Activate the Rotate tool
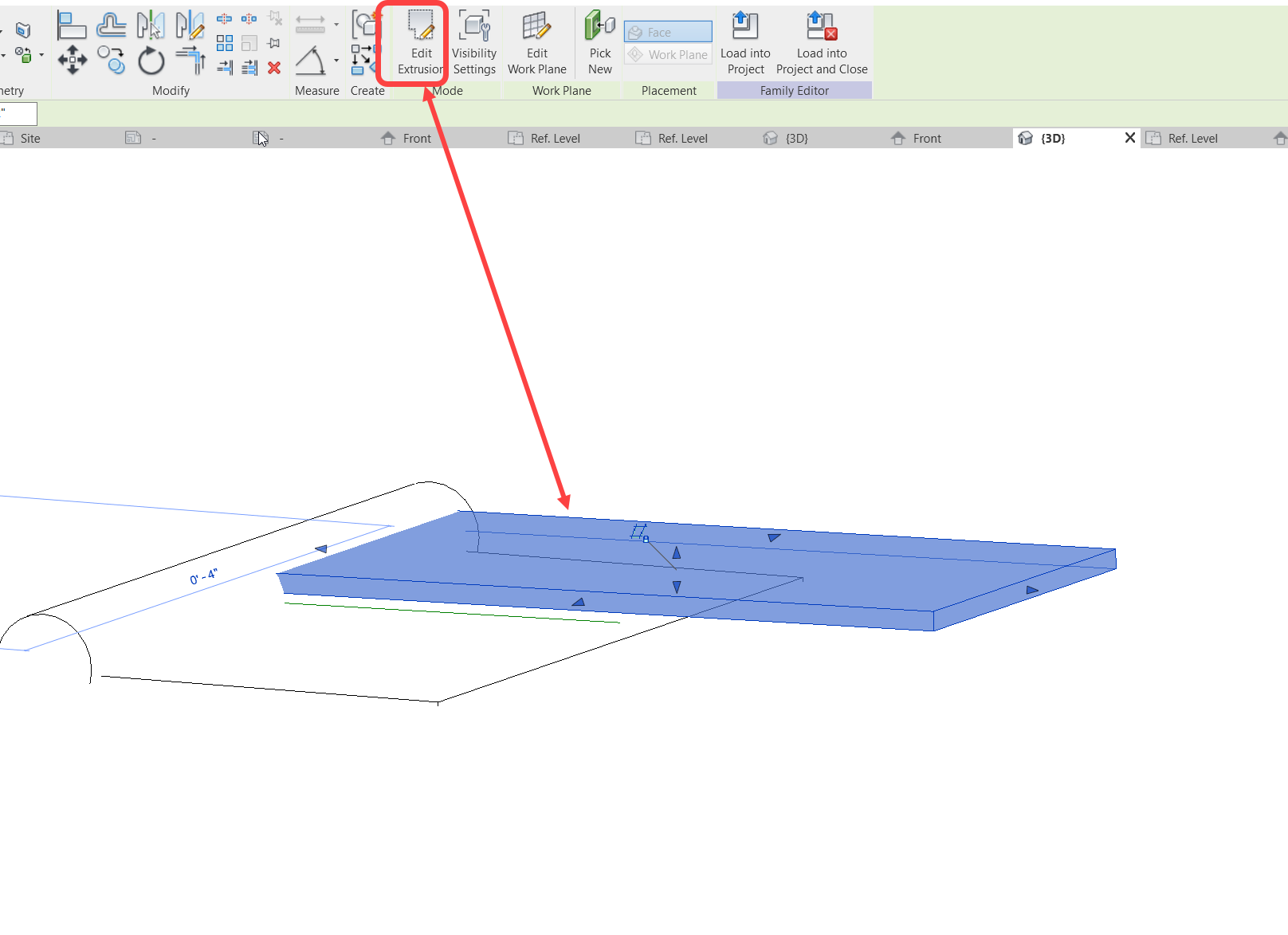Image resolution: width=1288 pixels, height=935 pixels. [151, 60]
